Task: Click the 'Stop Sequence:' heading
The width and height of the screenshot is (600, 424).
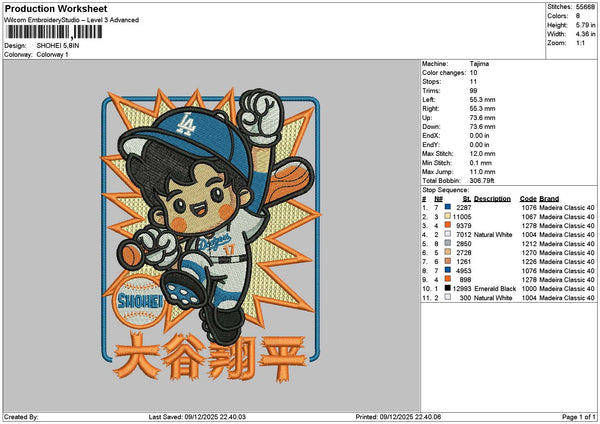Action: coord(445,190)
